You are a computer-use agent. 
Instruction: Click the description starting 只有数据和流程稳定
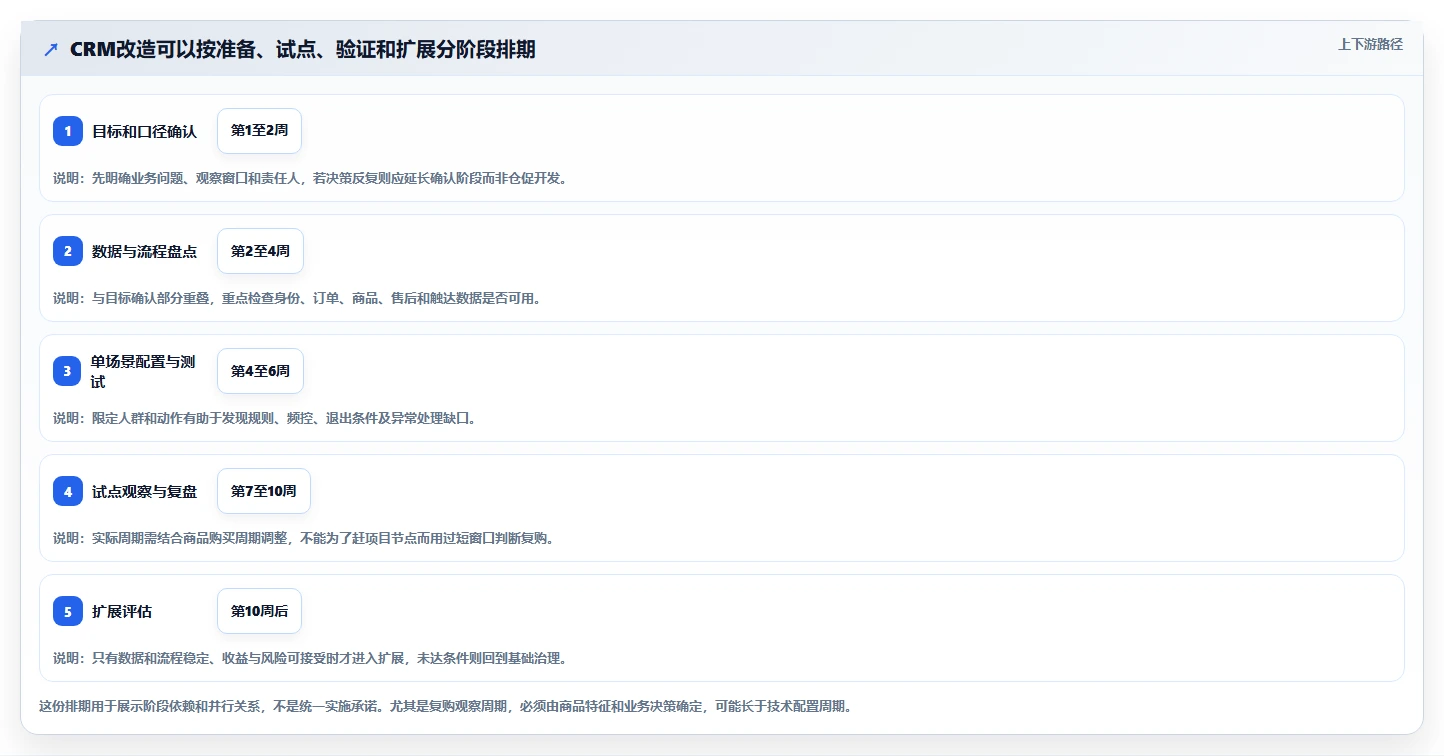click(x=310, y=658)
